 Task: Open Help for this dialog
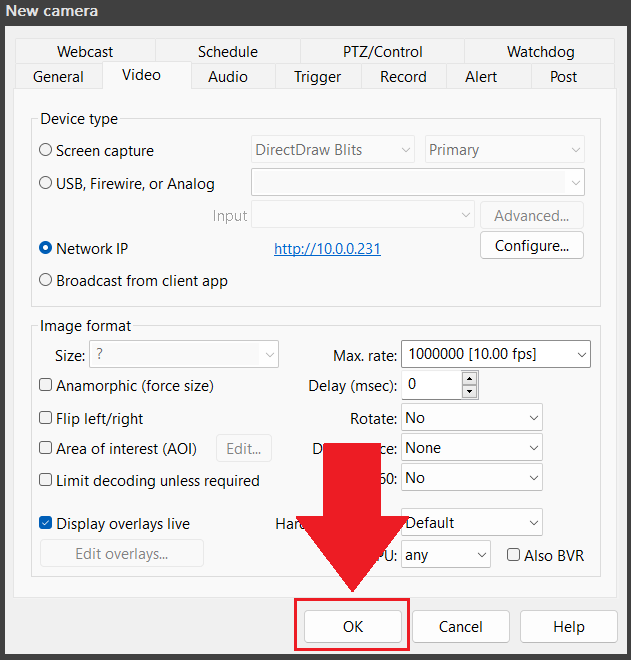click(x=569, y=626)
